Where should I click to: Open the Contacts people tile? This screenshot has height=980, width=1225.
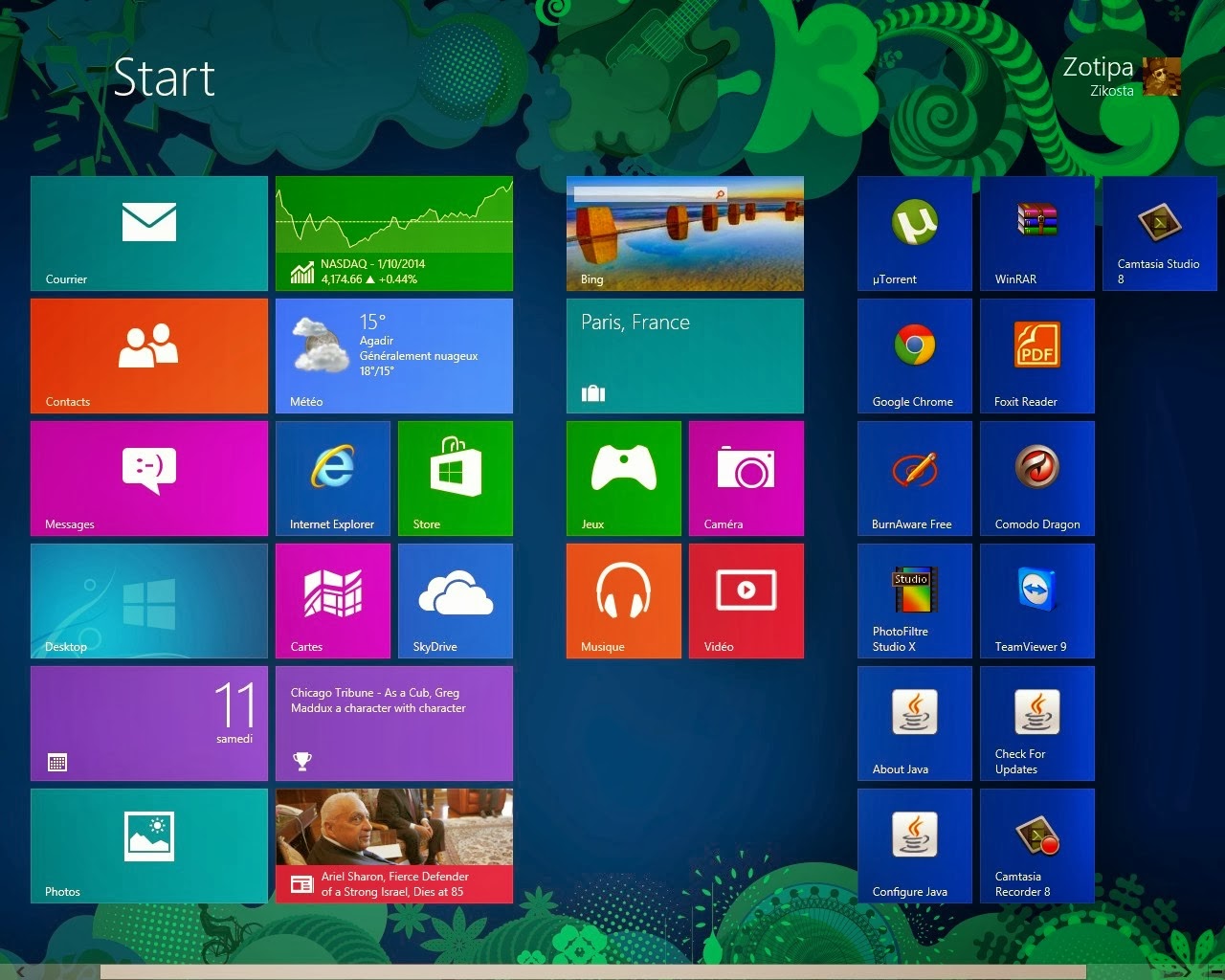coord(149,356)
